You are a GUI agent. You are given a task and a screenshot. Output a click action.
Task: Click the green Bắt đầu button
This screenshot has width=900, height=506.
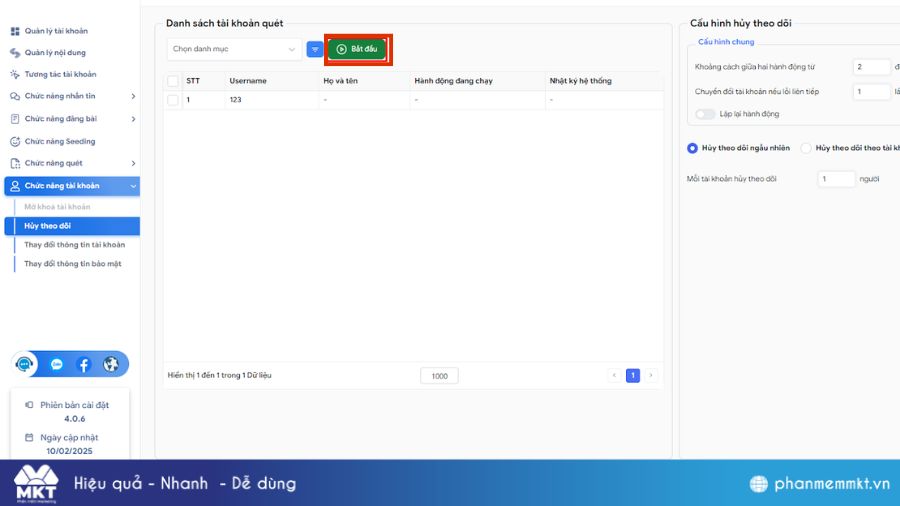(357, 49)
